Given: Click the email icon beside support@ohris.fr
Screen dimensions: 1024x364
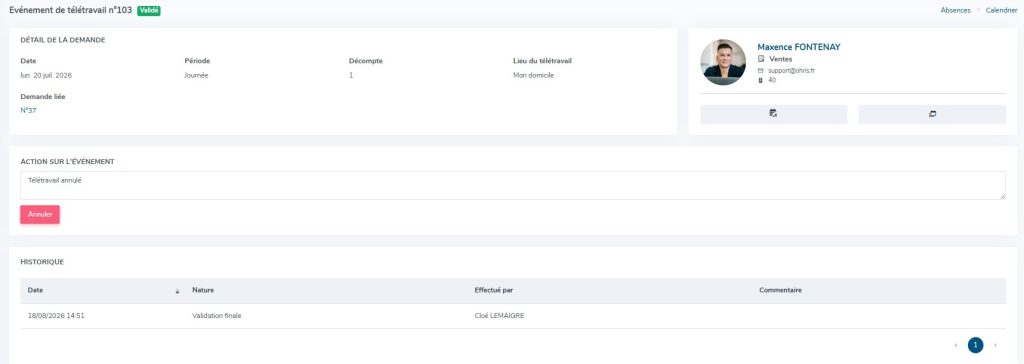Looking at the screenshot, I should click(x=760, y=71).
